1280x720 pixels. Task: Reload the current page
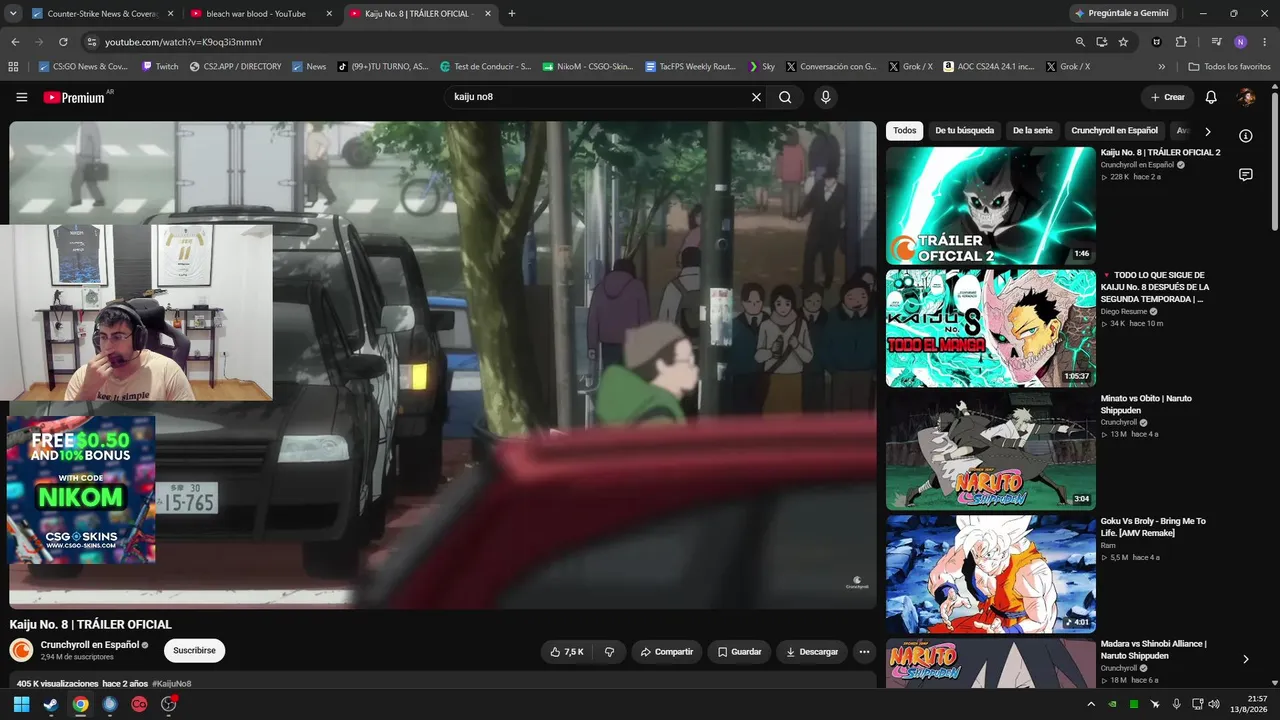pos(63,42)
